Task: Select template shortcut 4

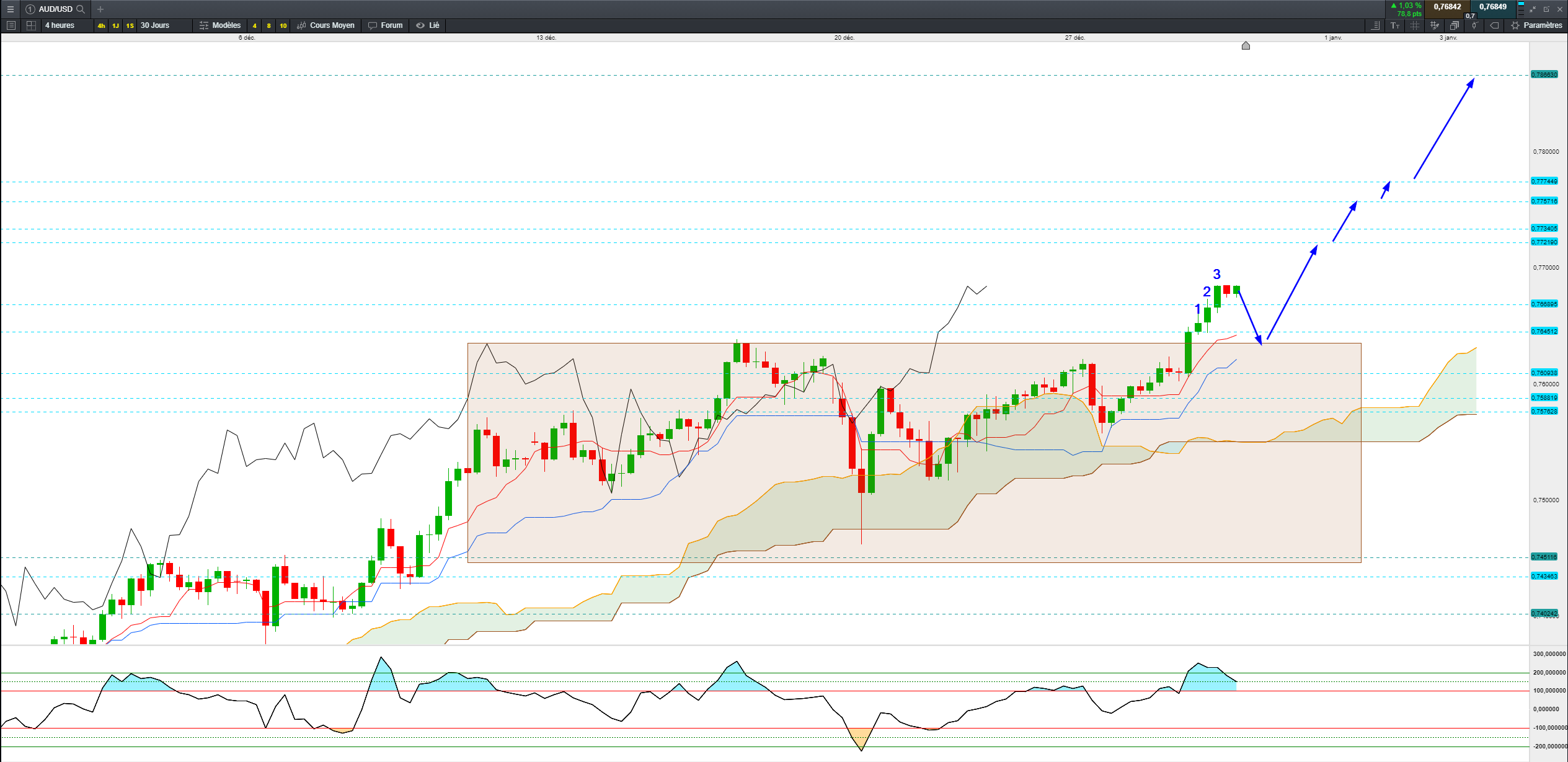Action: (254, 25)
